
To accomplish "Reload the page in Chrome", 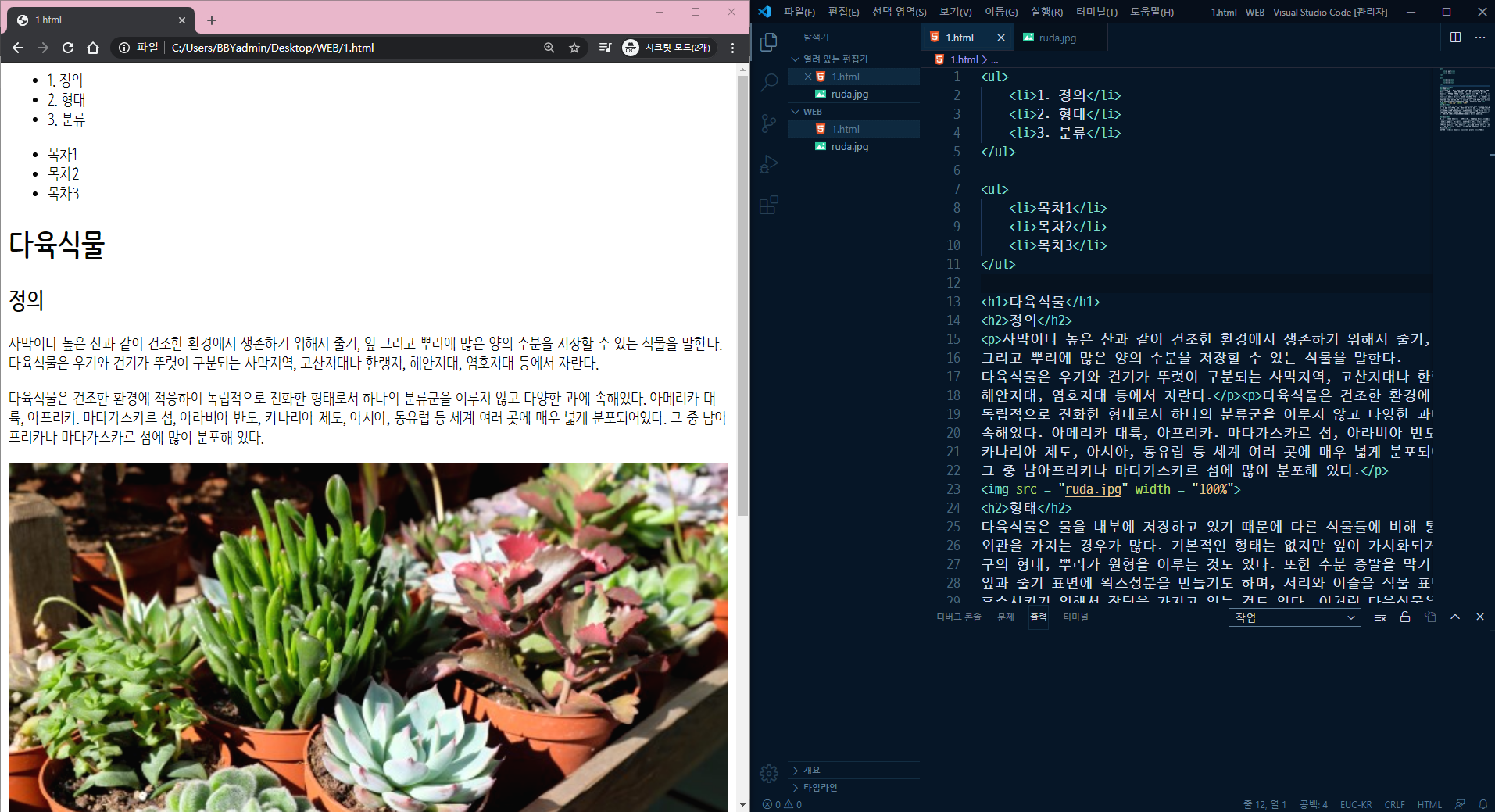I will (68, 48).
